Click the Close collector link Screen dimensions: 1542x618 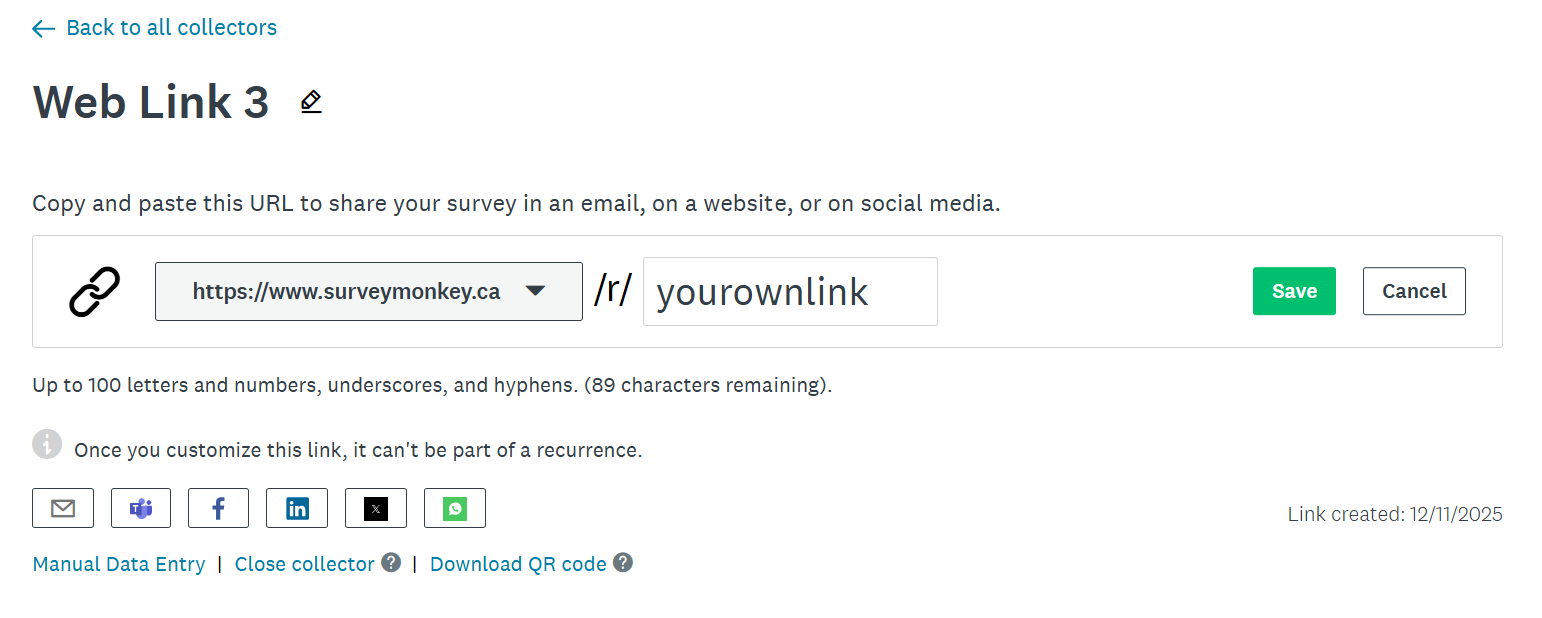(x=304, y=564)
